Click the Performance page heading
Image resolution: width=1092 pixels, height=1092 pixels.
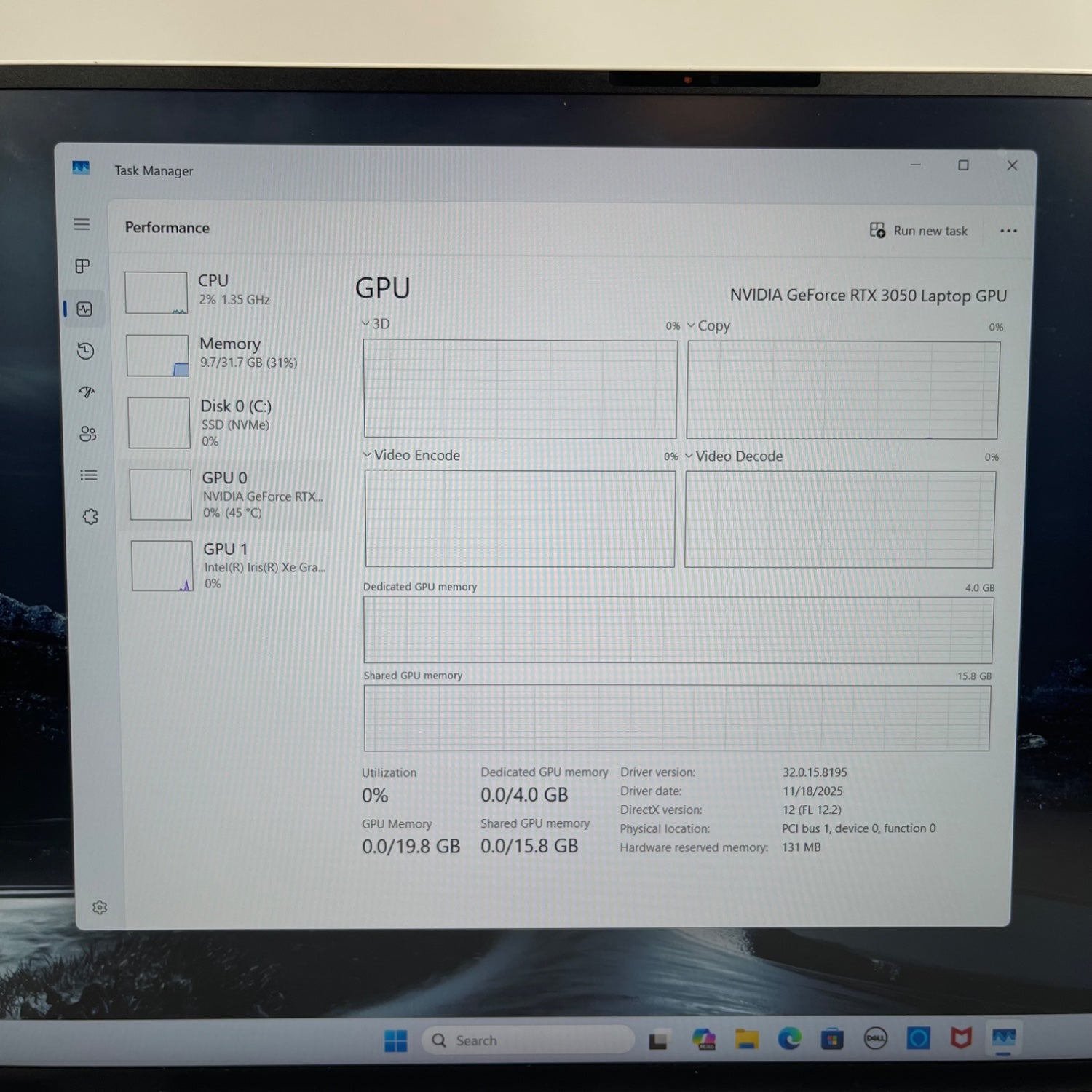(167, 228)
